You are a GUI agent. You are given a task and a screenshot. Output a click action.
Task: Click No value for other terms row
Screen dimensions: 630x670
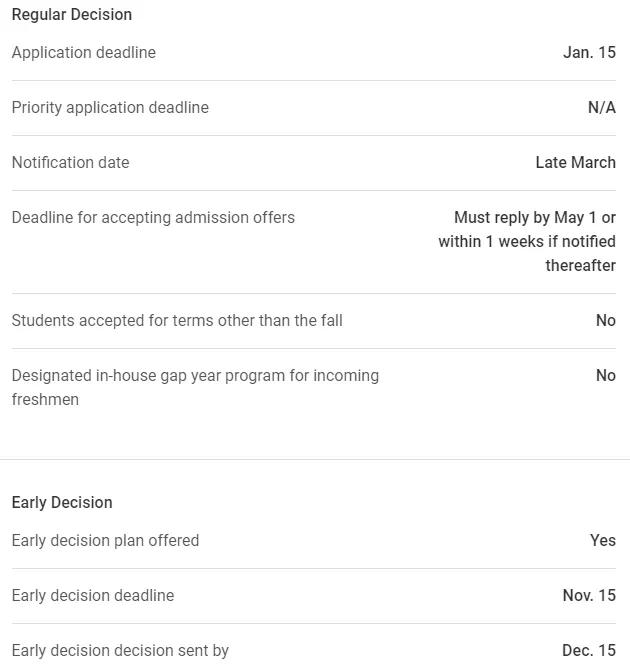606,320
